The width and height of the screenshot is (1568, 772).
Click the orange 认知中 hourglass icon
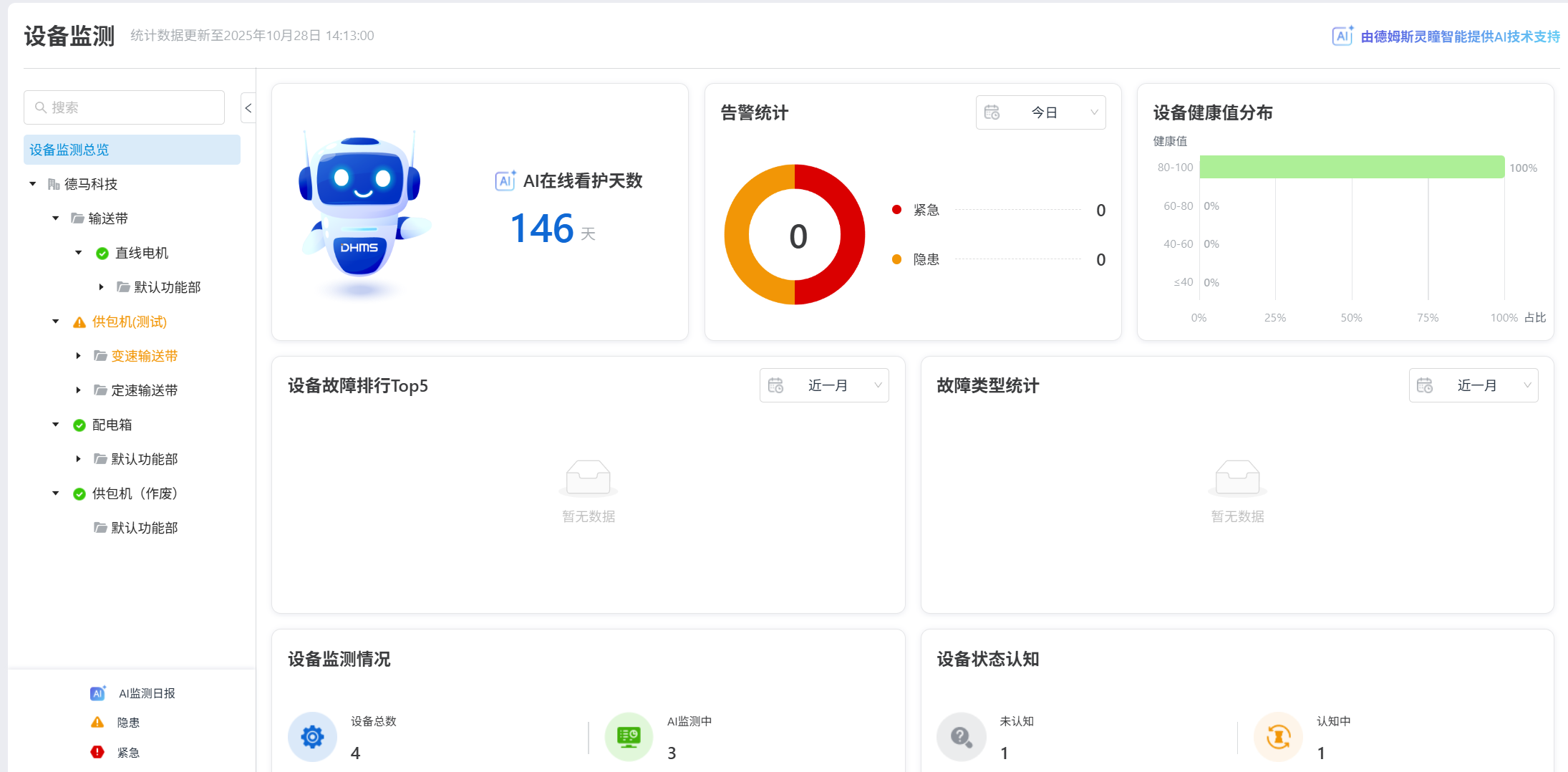tap(1278, 736)
